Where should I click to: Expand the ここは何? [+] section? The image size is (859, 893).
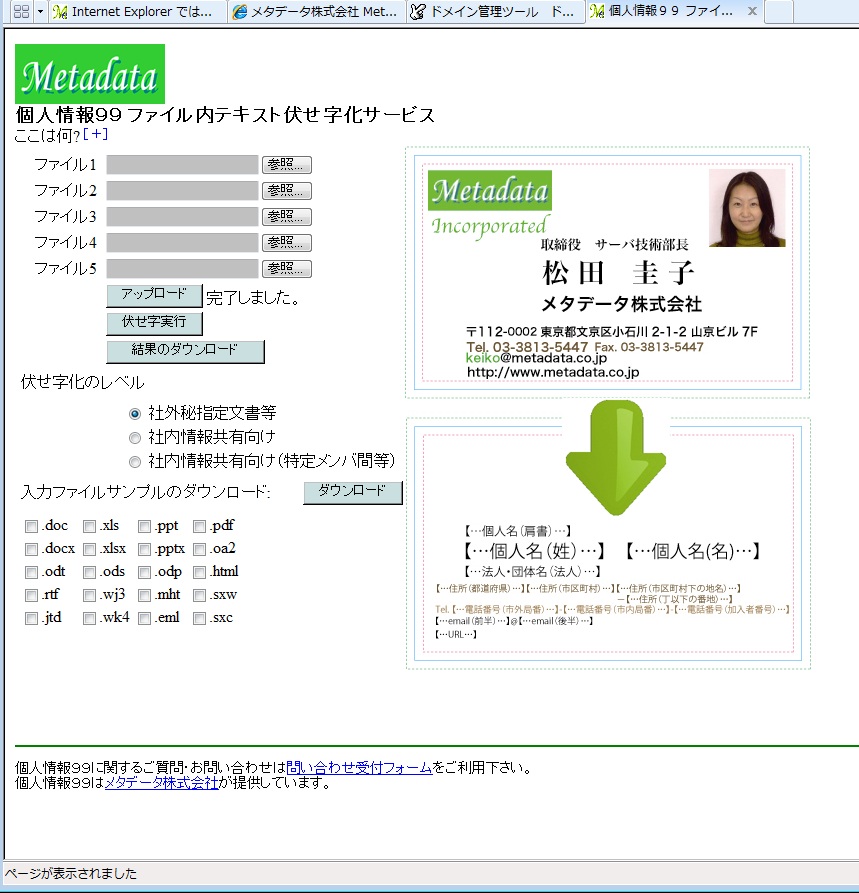coord(95,134)
